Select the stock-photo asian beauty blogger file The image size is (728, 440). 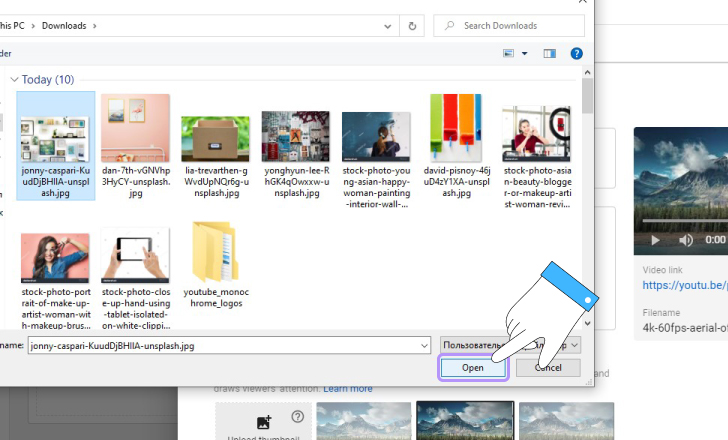pyautogui.click(x=537, y=155)
